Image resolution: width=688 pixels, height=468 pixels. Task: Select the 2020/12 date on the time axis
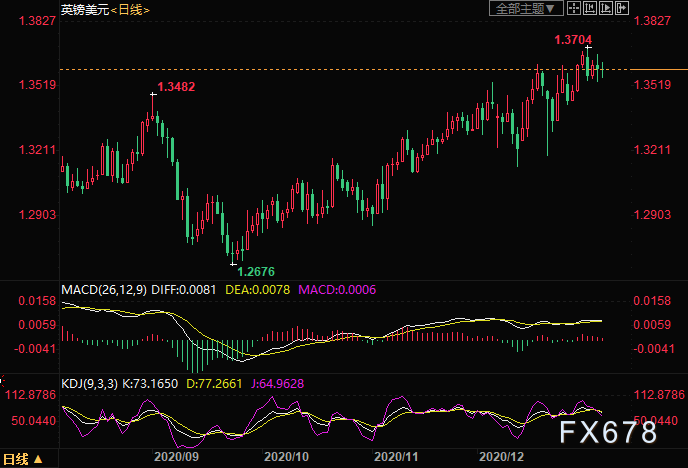(x=502, y=455)
